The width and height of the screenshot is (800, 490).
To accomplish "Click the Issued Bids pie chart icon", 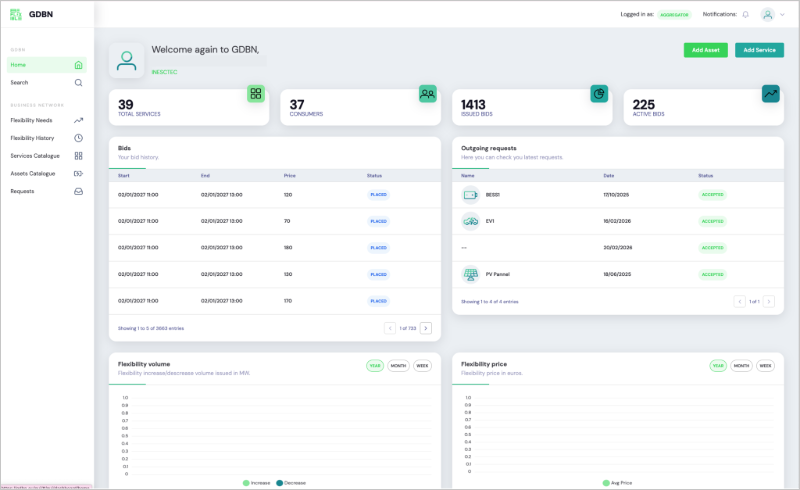I will (x=599, y=94).
